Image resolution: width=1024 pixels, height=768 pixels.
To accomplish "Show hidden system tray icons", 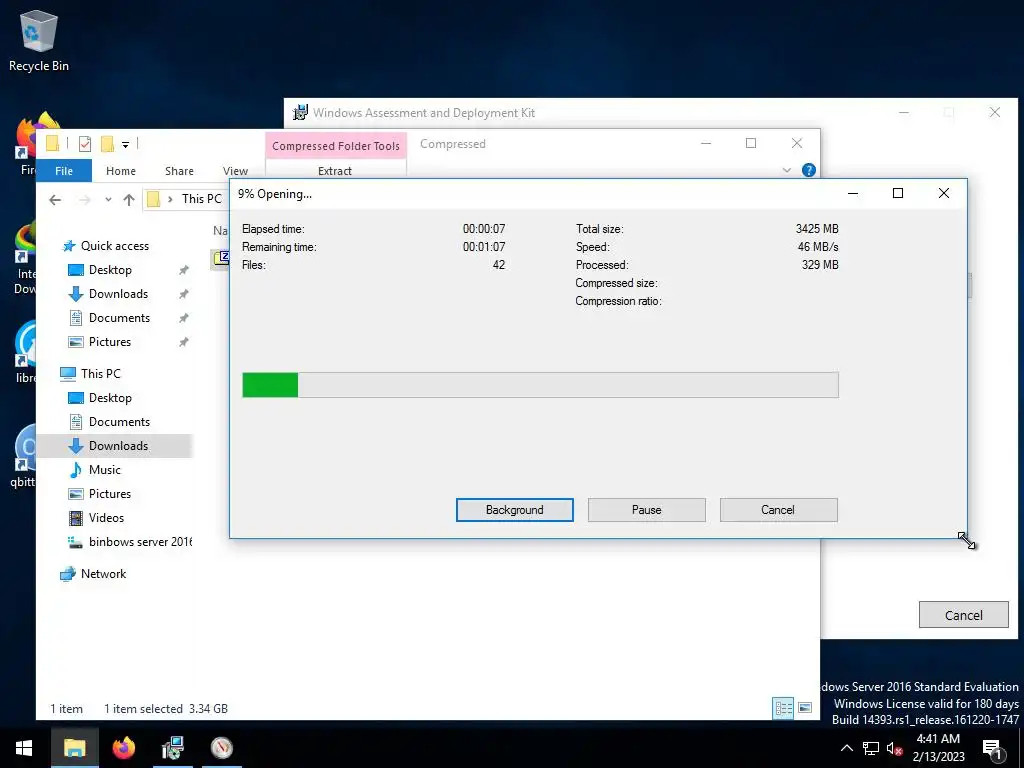I will pos(846,748).
